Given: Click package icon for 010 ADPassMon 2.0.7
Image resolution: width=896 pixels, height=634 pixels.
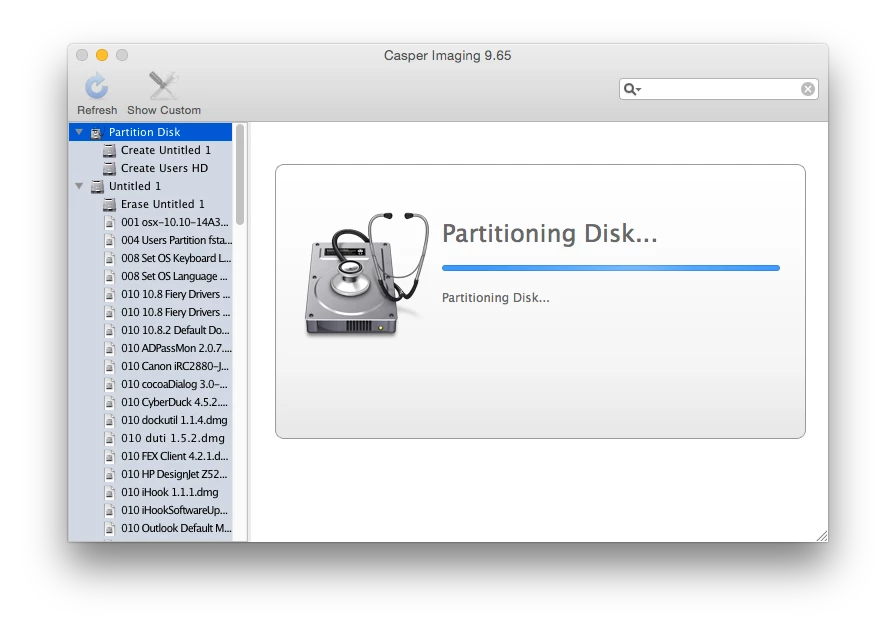Looking at the screenshot, I should pyautogui.click(x=110, y=348).
